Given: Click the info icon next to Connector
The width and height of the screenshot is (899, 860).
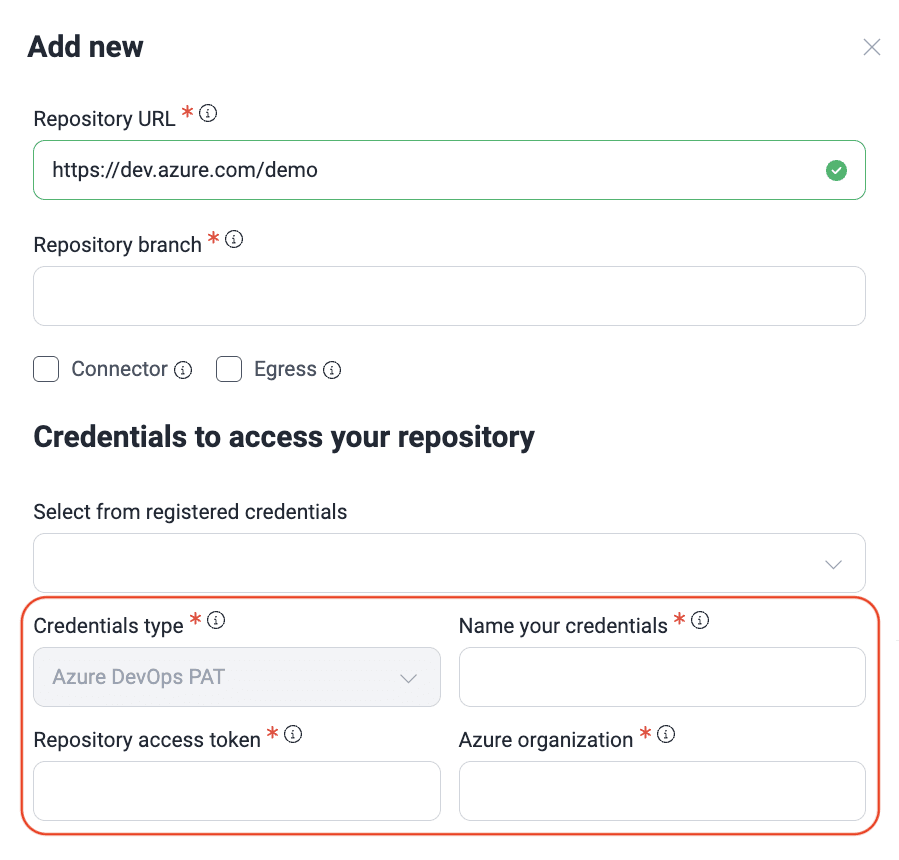Looking at the screenshot, I should pos(183,370).
